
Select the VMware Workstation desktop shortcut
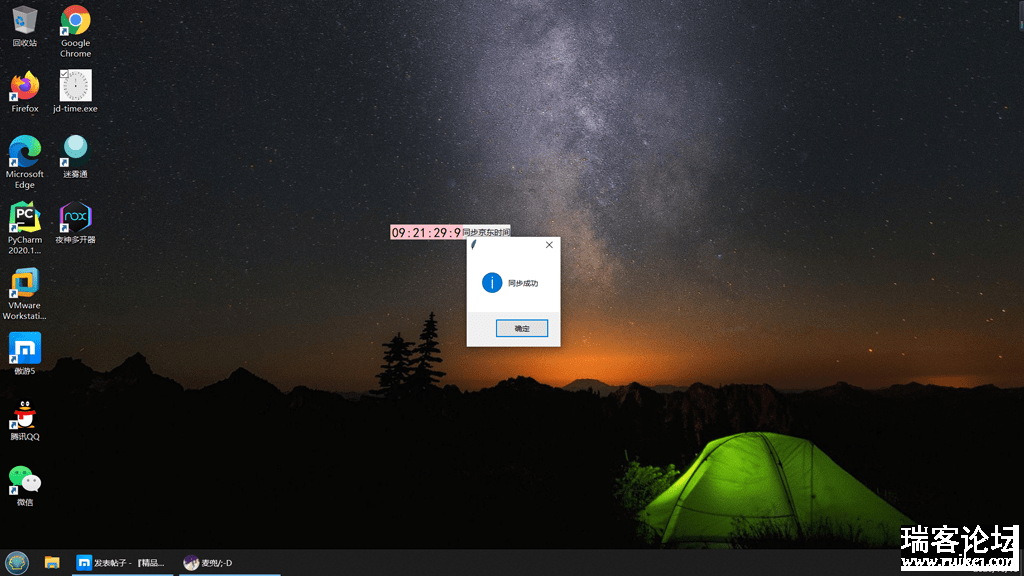[x=25, y=293]
